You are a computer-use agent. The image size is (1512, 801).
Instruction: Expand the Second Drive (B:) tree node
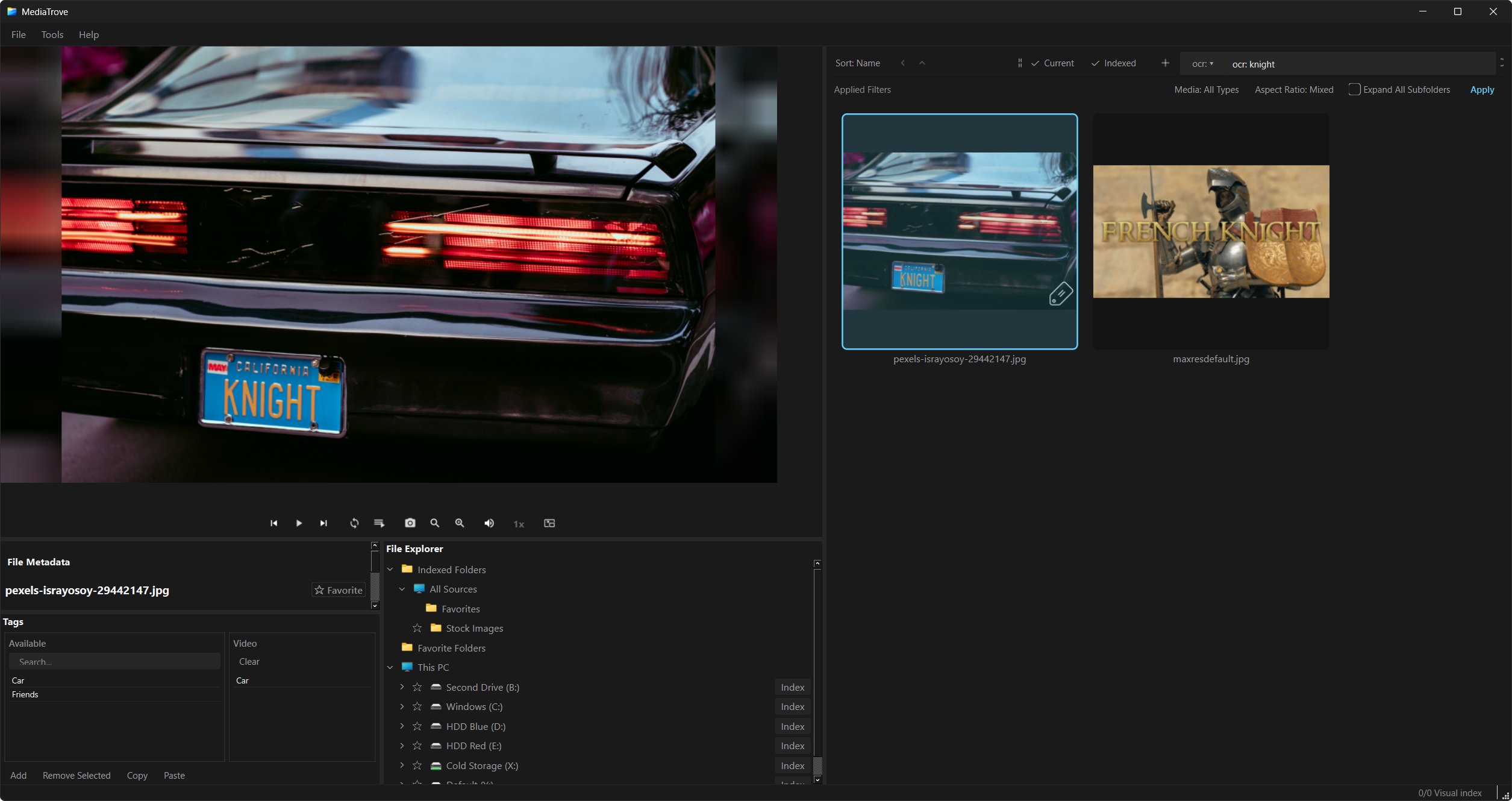[402, 687]
